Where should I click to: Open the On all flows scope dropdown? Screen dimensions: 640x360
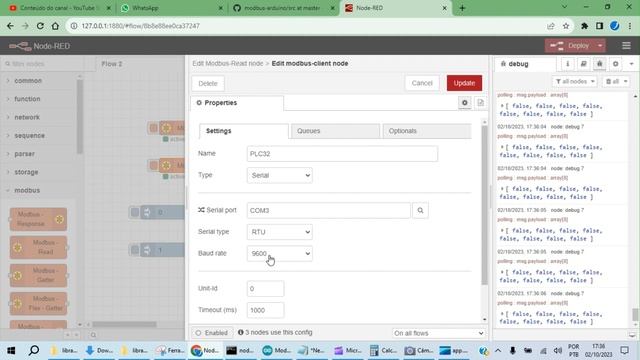438,333
